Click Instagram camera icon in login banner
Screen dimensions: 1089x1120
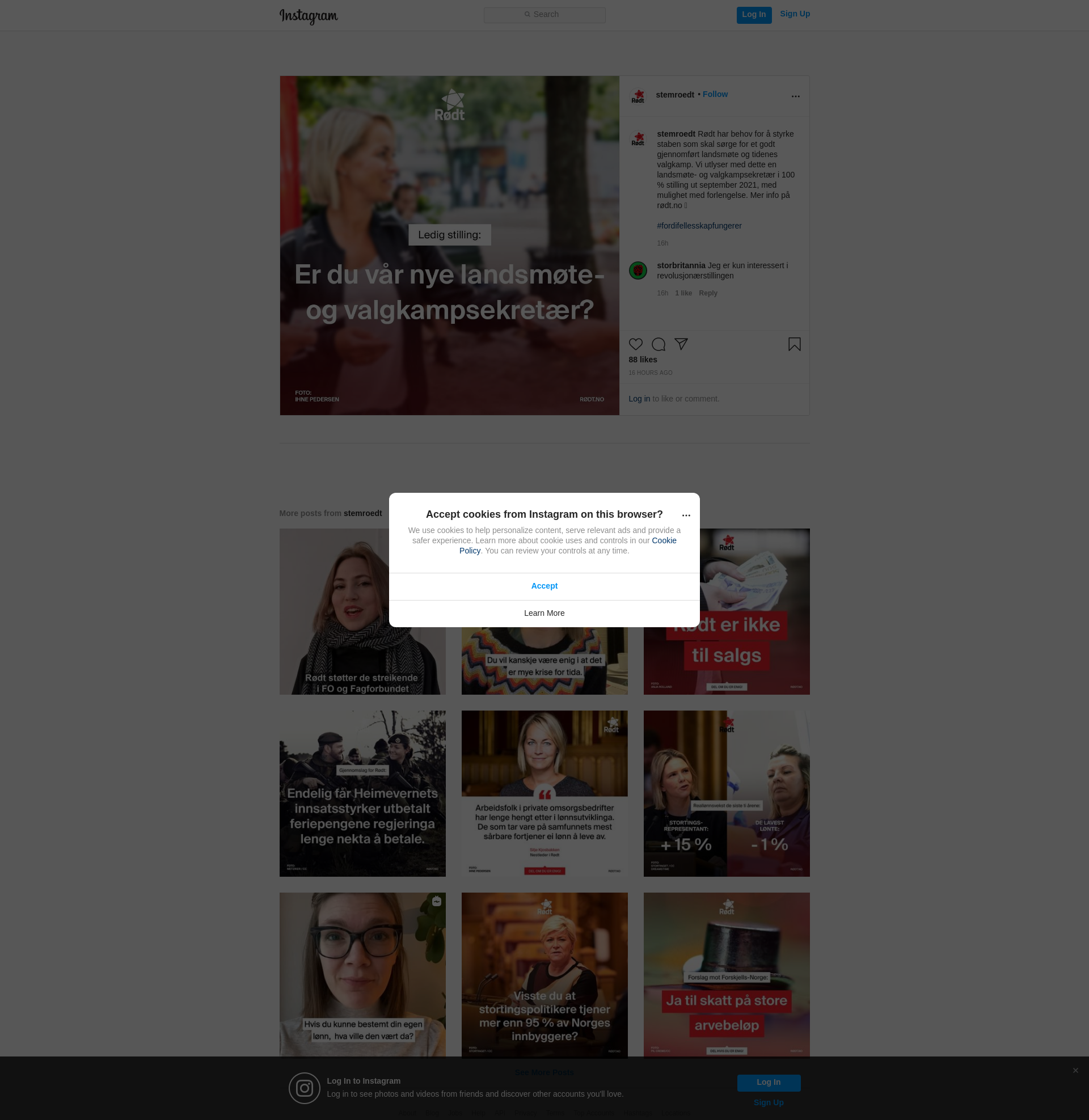pyautogui.click(x=304, y=1088)
